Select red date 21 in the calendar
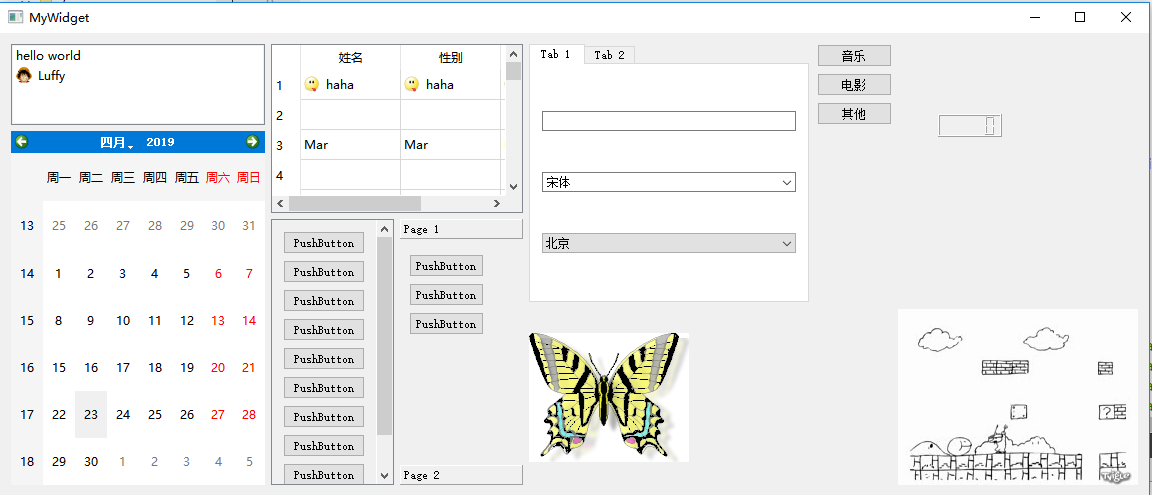Image resolution: width=1152 pixels, height=495 pixels. pyautogui.click(x=249, y=367)
